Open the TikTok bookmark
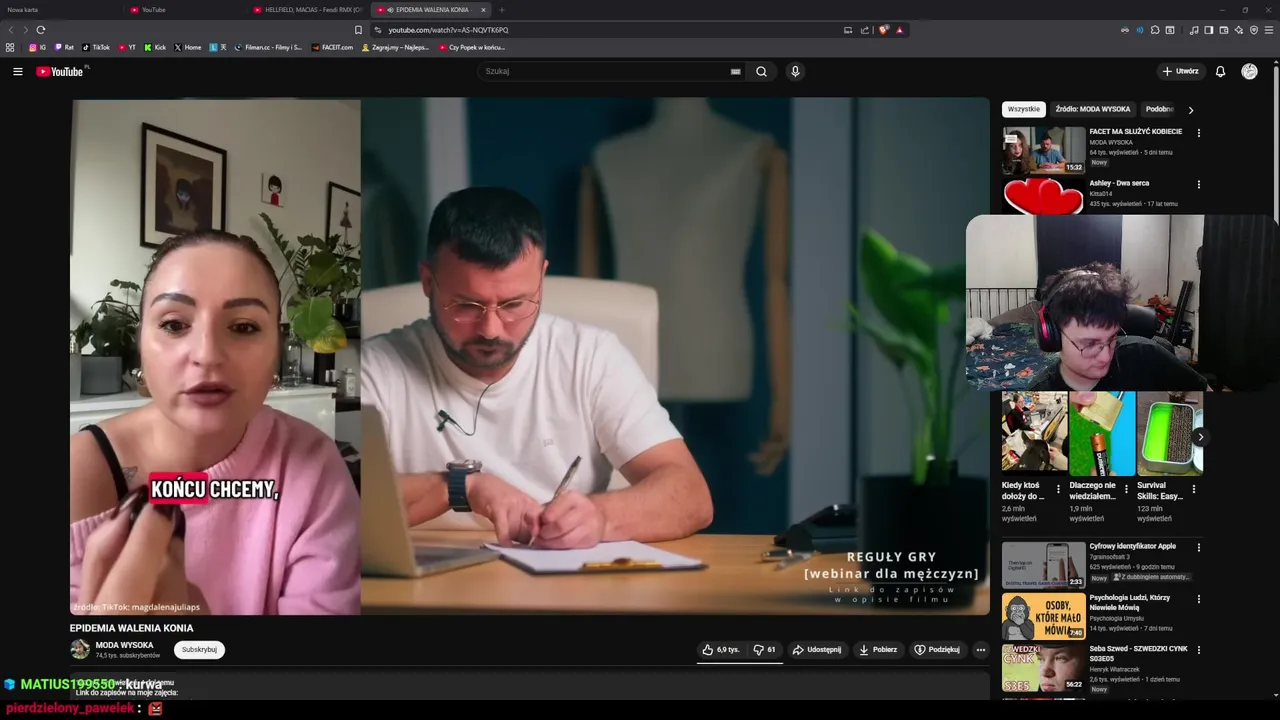This screenshot has height=720, width=1280. tap(96, 47)
